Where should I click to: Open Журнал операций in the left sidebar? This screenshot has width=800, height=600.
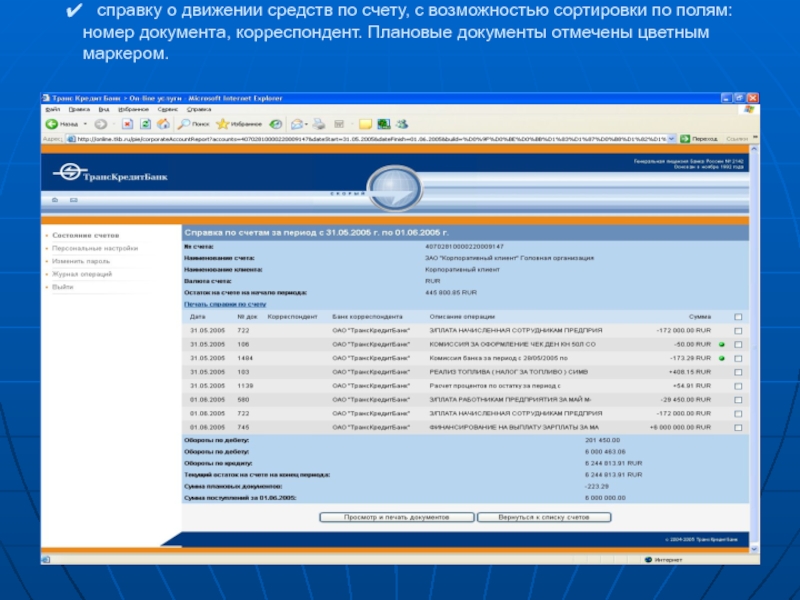click(x=82, y=273)
